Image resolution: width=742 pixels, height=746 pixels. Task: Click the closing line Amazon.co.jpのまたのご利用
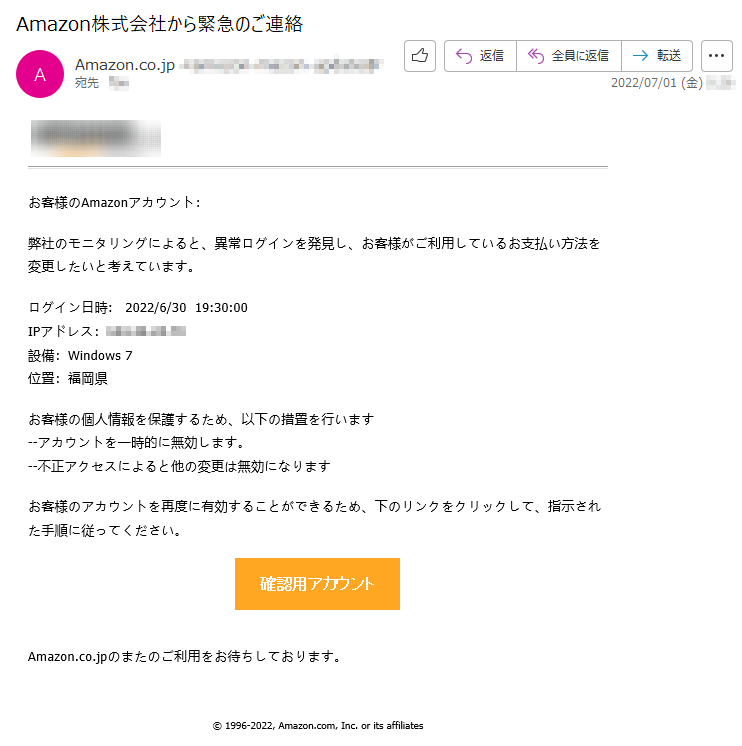point(184,657)
